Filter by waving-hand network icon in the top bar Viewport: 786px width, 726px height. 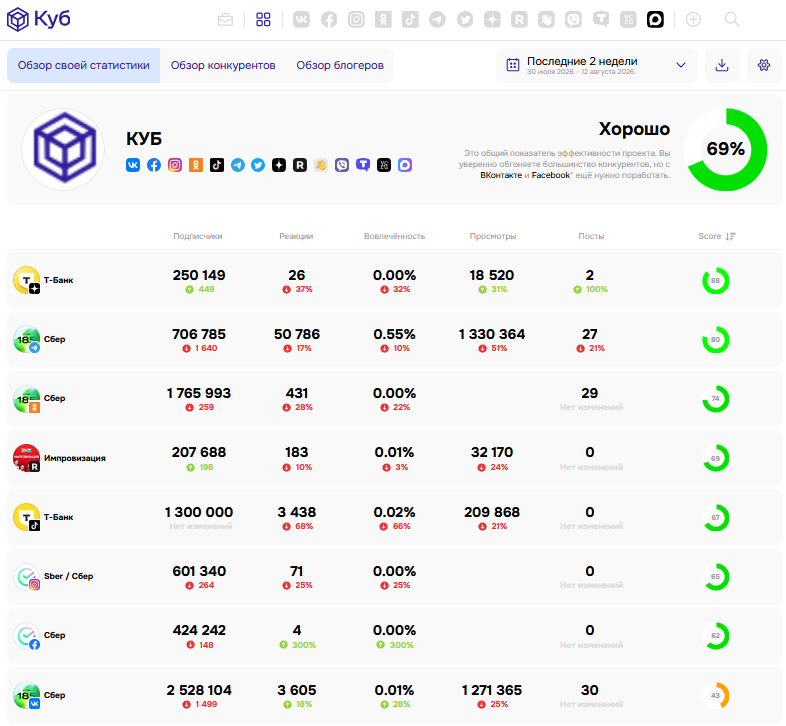[546, 20]
